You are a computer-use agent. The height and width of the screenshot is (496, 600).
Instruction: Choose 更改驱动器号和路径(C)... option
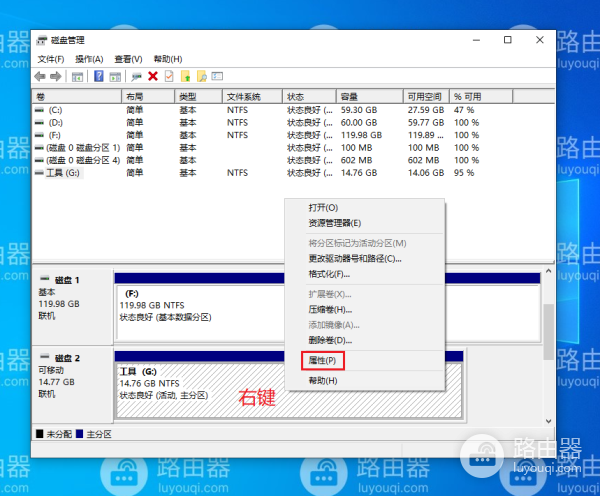[x=354, y=258]
